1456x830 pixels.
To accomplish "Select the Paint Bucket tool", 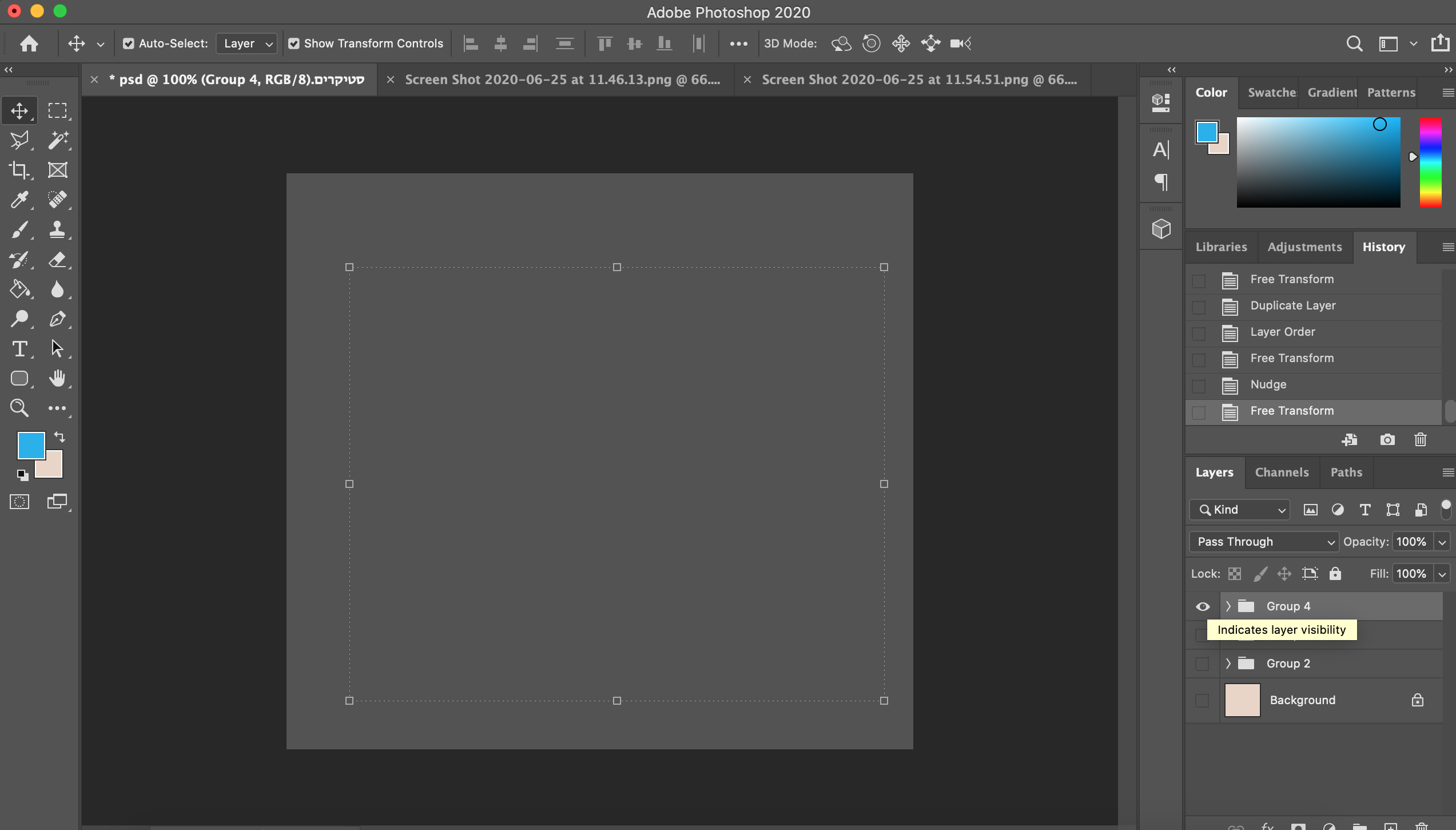I will 19,289.
